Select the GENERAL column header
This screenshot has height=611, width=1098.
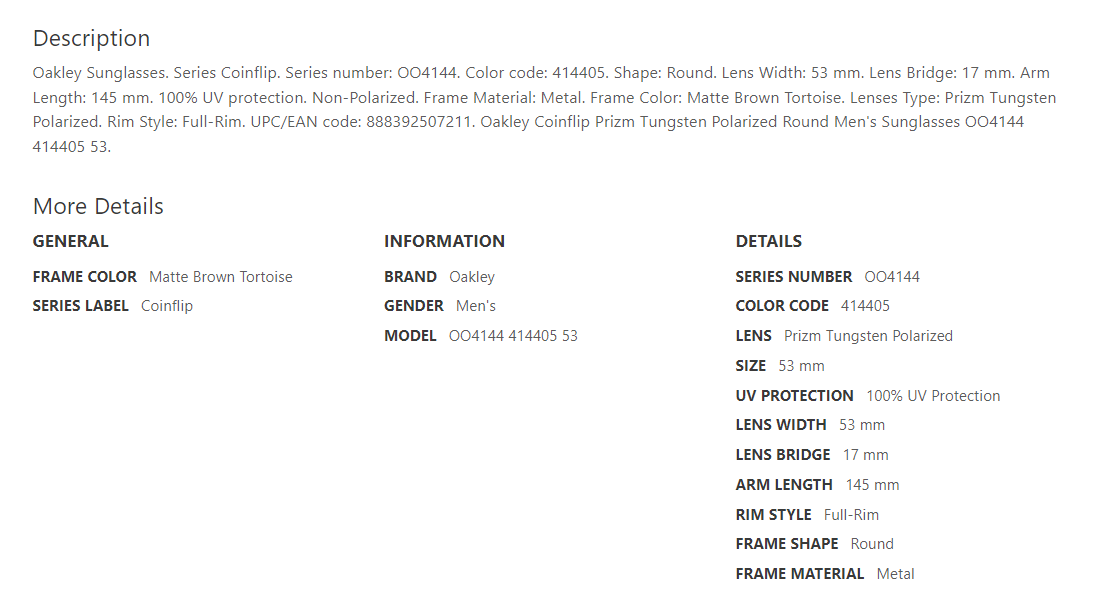tap(70, 241)
